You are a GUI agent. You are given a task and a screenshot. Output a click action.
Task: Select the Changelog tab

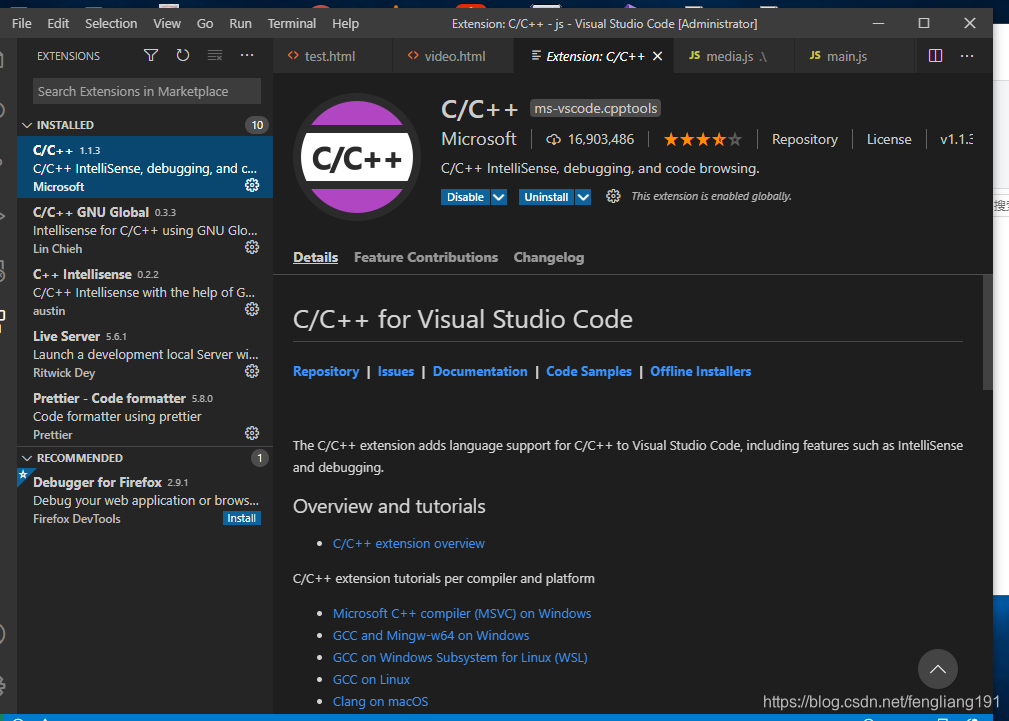[x=549, y=258]
